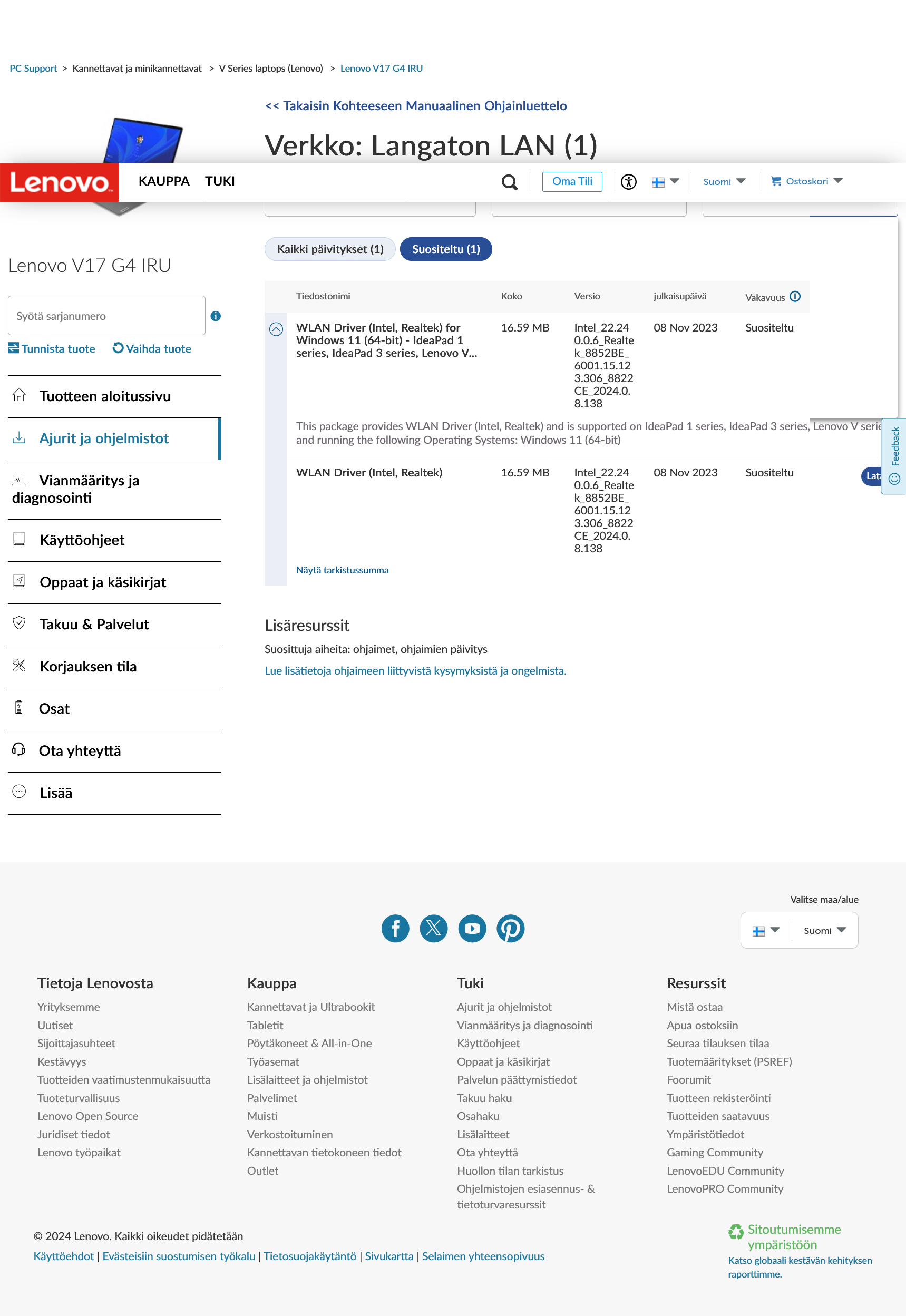Open the Gaming Community footer link
This screenshot has width=906, height=1316.
pyautogui.click(x=715, y=1153)
